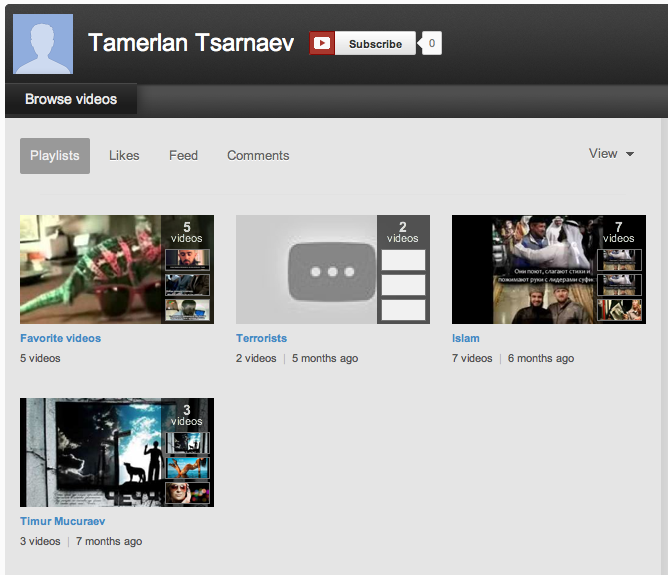Click the Islam playlist title link
The height and width of the screenshot is (575, 668).
point(466,338)
